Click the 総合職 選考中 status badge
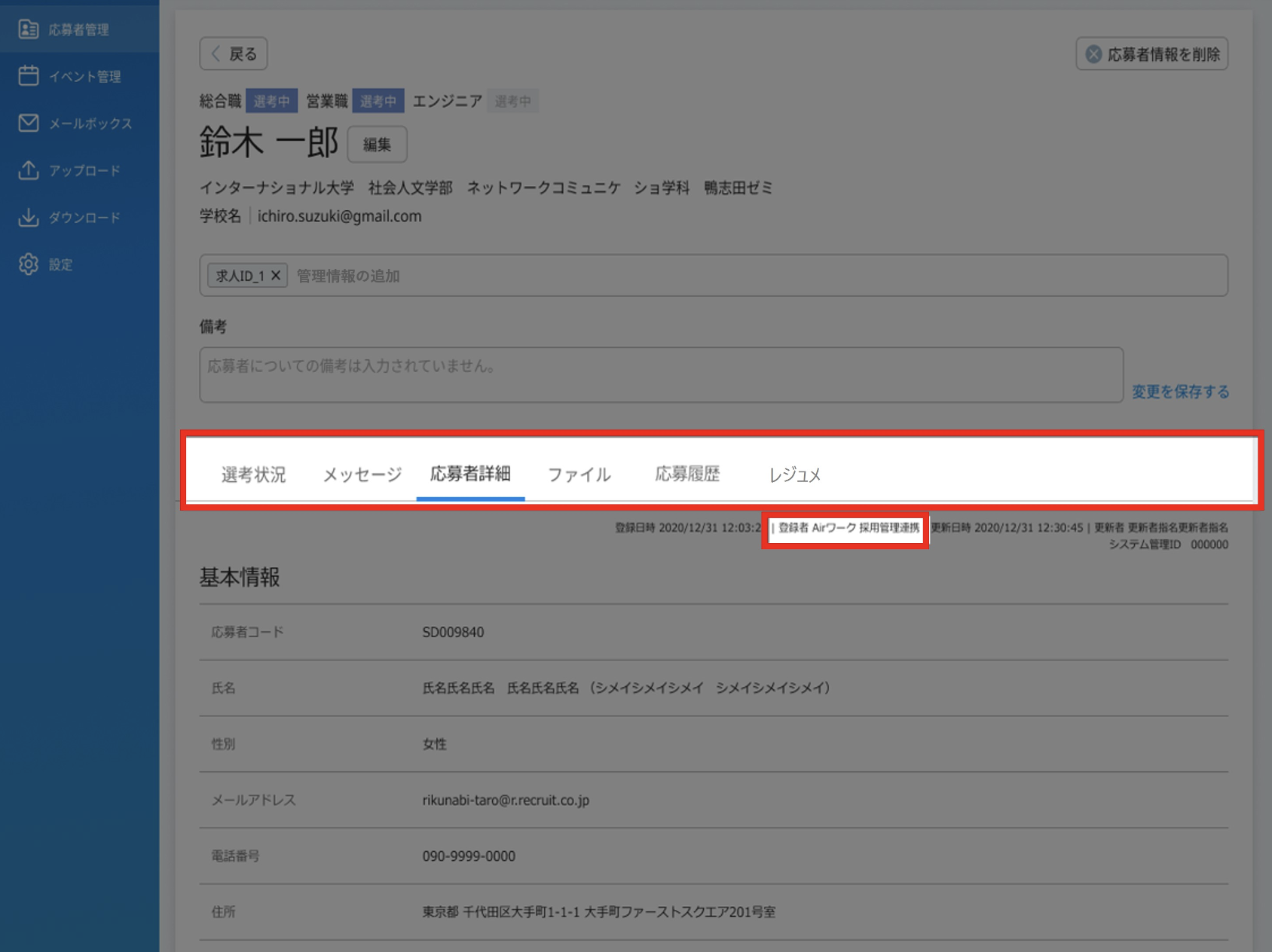1272x952 pixels. coord(271,101)
